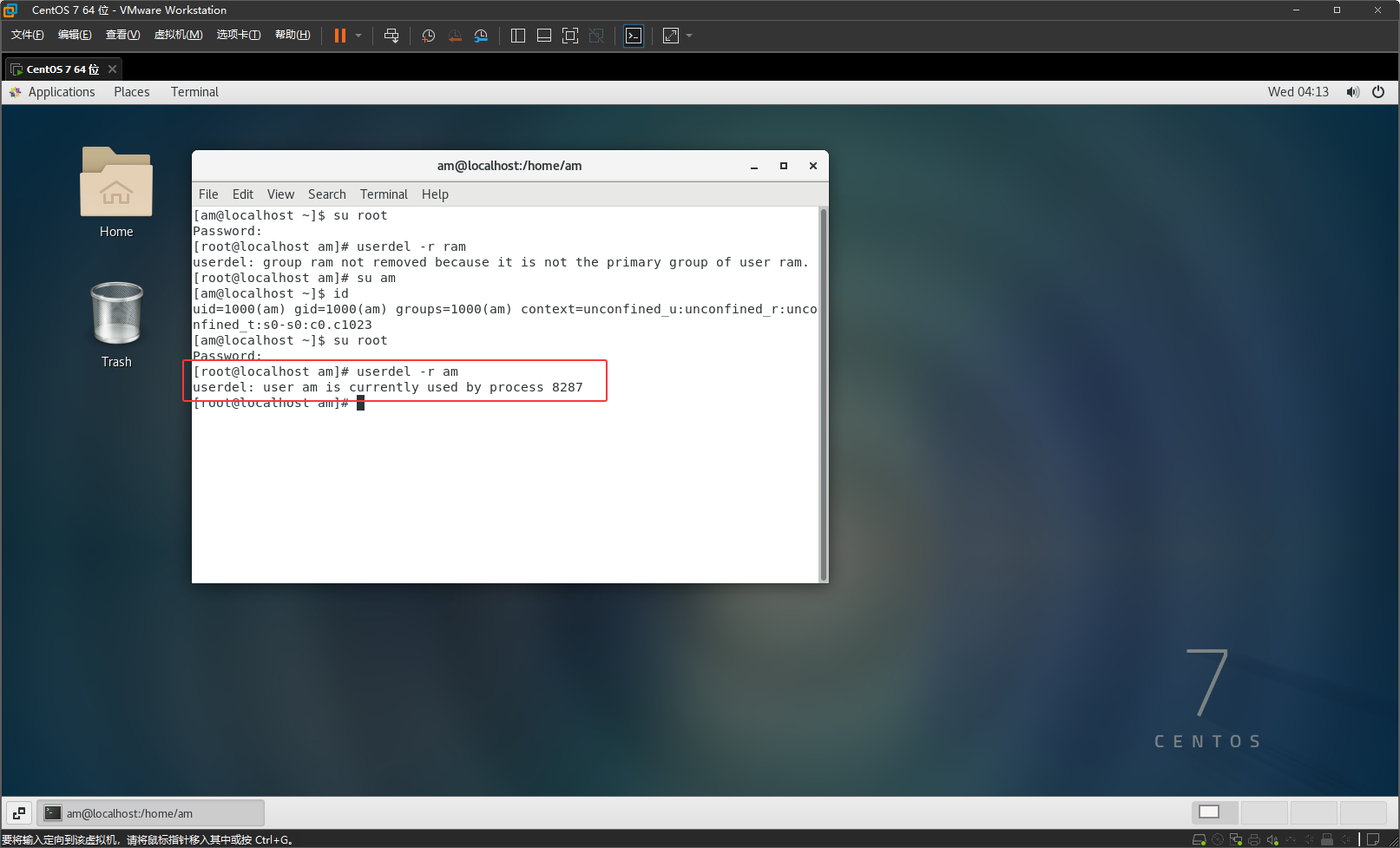Open the terminal File menu
Image resolution: width=1400 pixels, height=848 pixels.
pos(208,194)
